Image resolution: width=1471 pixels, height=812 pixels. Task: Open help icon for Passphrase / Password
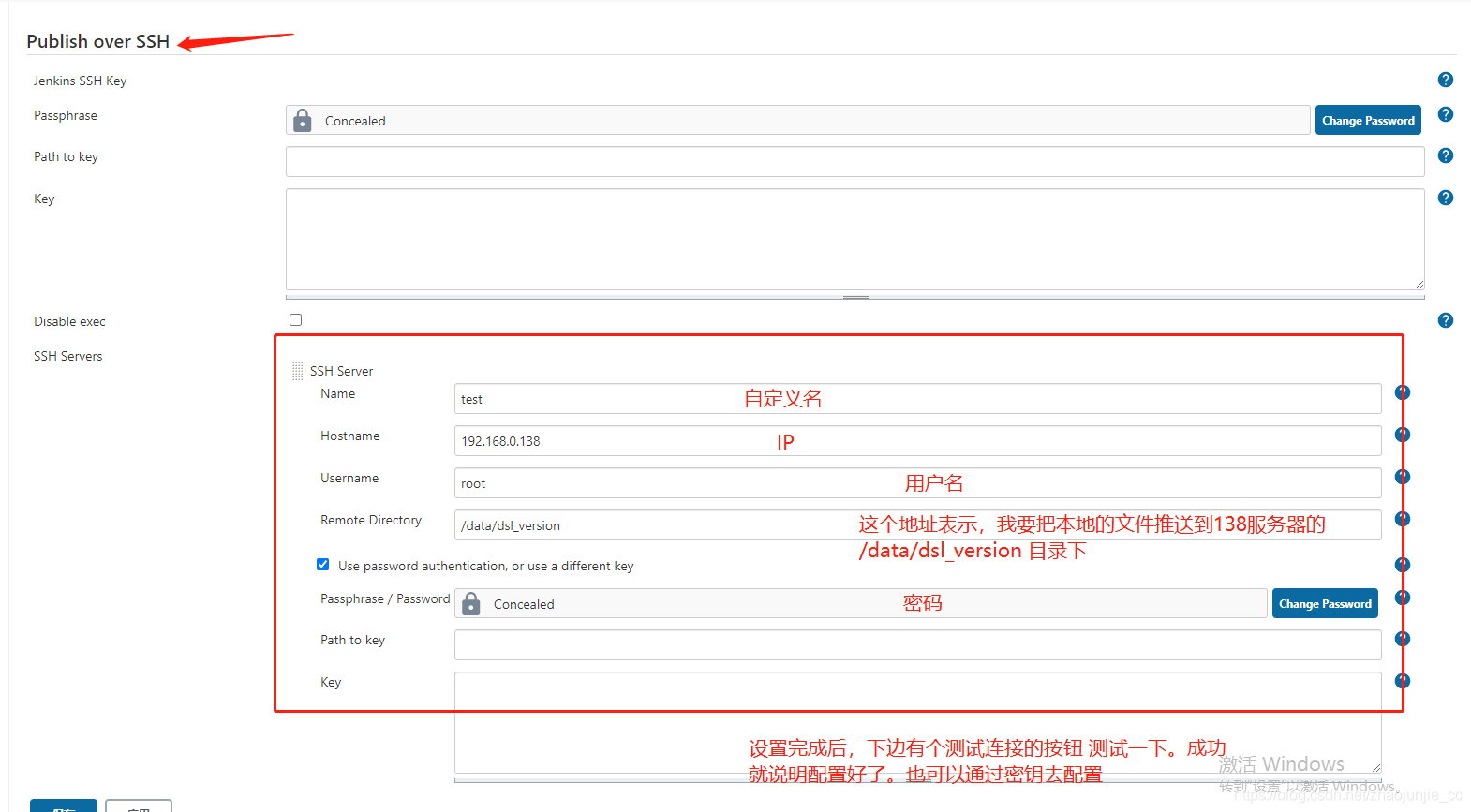tap(1403, 598)
